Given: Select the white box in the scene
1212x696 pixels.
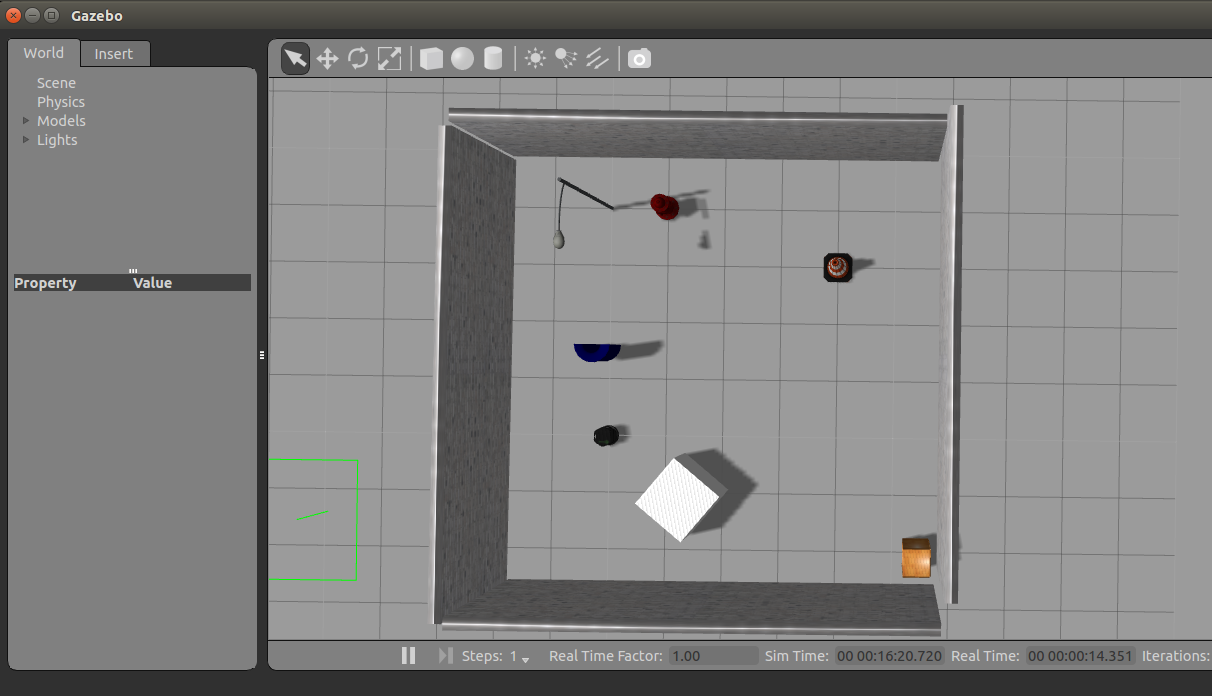Looking at the screenshot, I should coord(680,499).
